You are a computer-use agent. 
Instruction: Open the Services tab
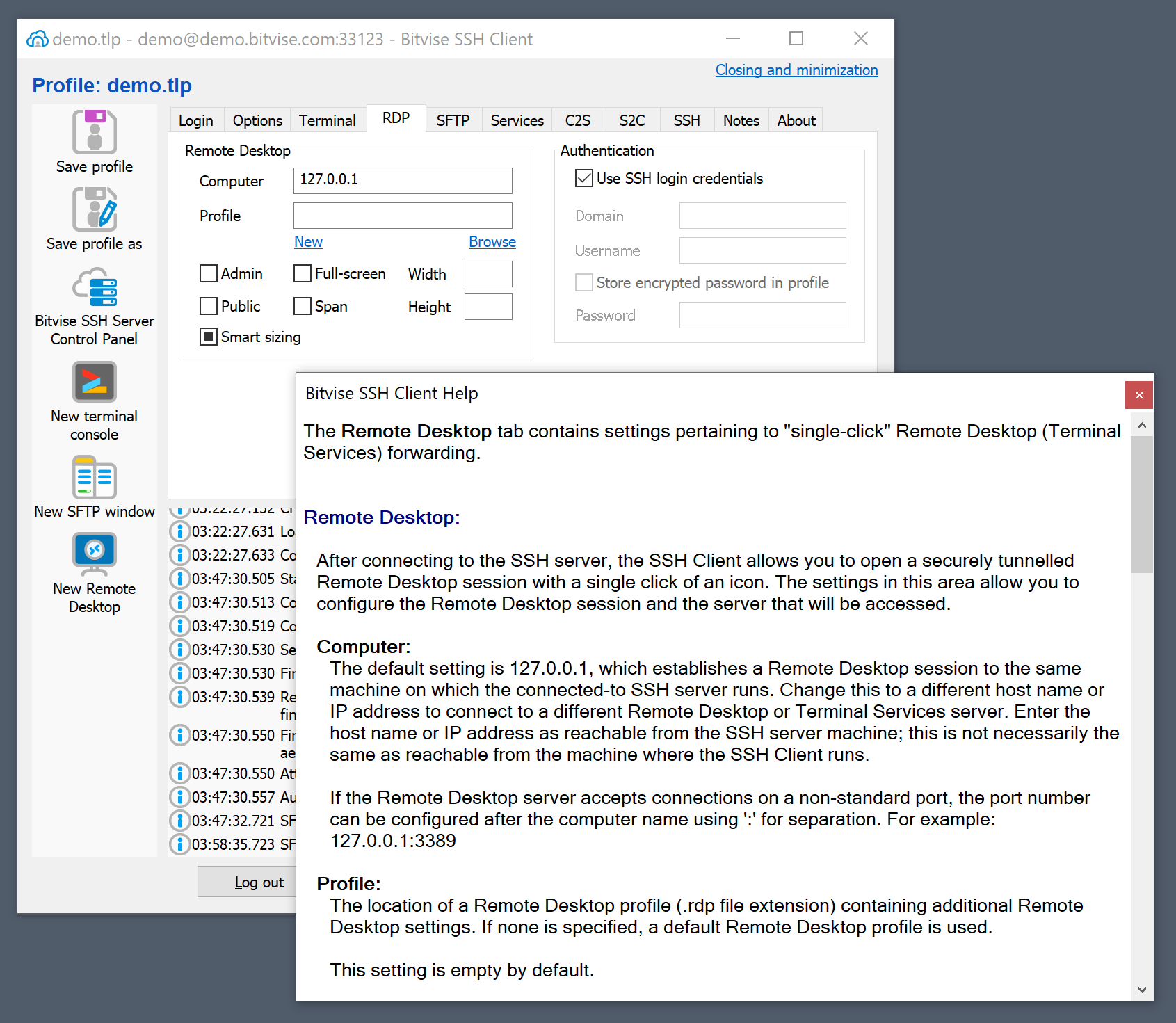coord(517,120)
